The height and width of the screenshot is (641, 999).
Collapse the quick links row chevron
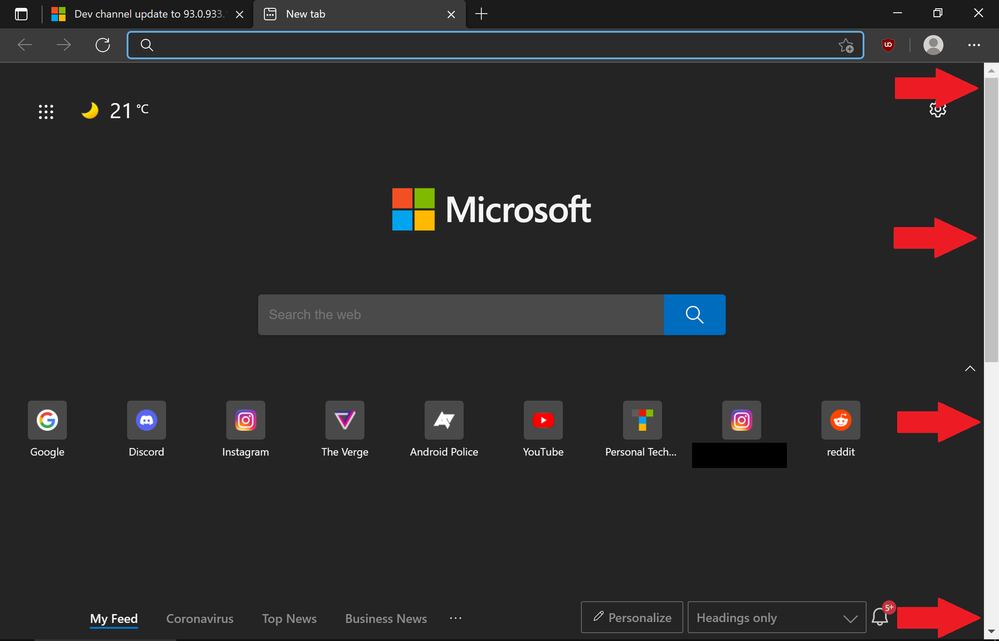pyautogui.click(x=969, y=369)
